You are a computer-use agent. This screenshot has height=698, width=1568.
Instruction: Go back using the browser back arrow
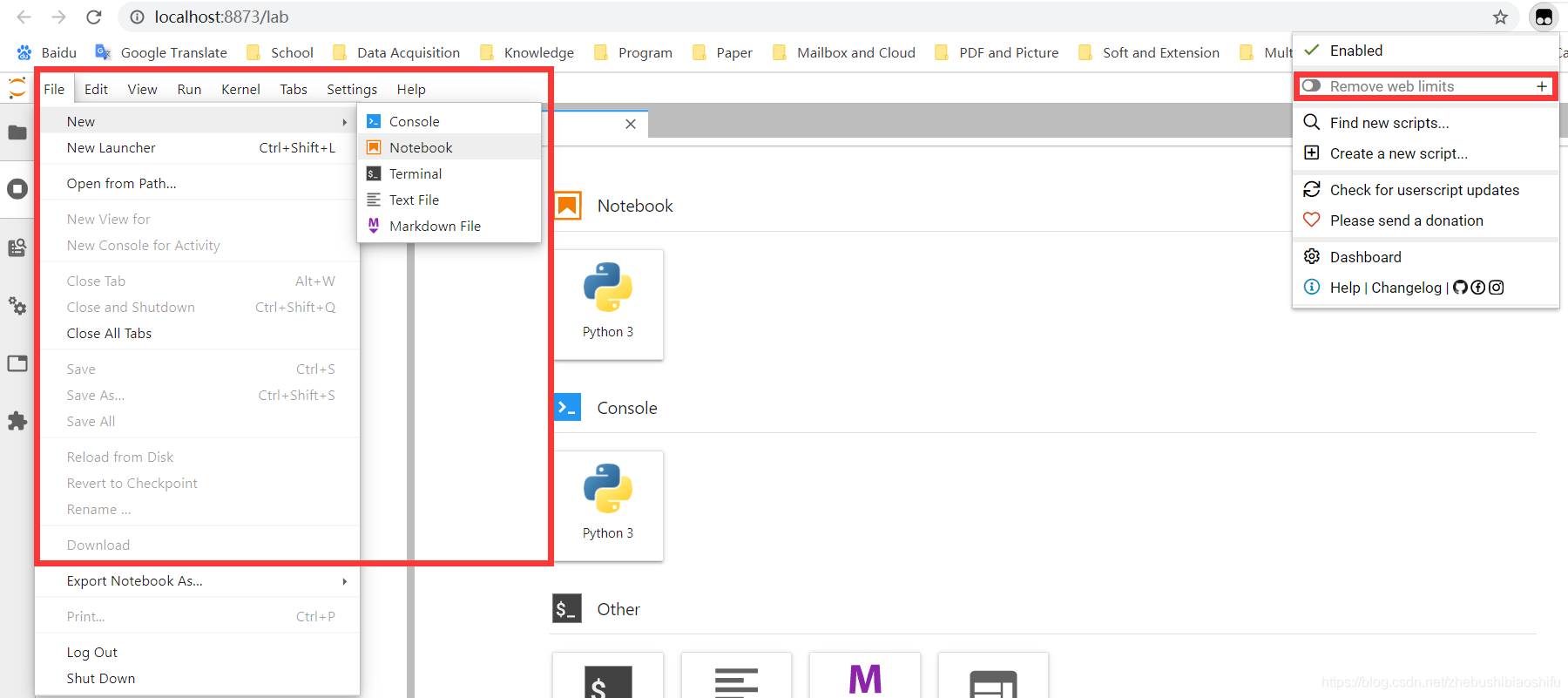click(24, 17)
